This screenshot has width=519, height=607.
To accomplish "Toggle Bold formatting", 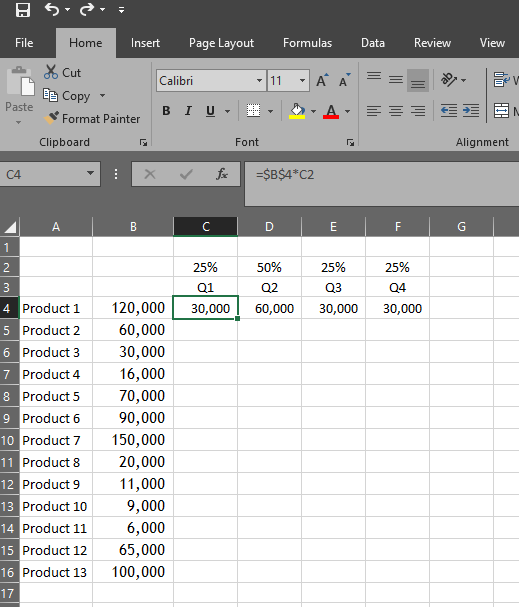I will point(166,111).
